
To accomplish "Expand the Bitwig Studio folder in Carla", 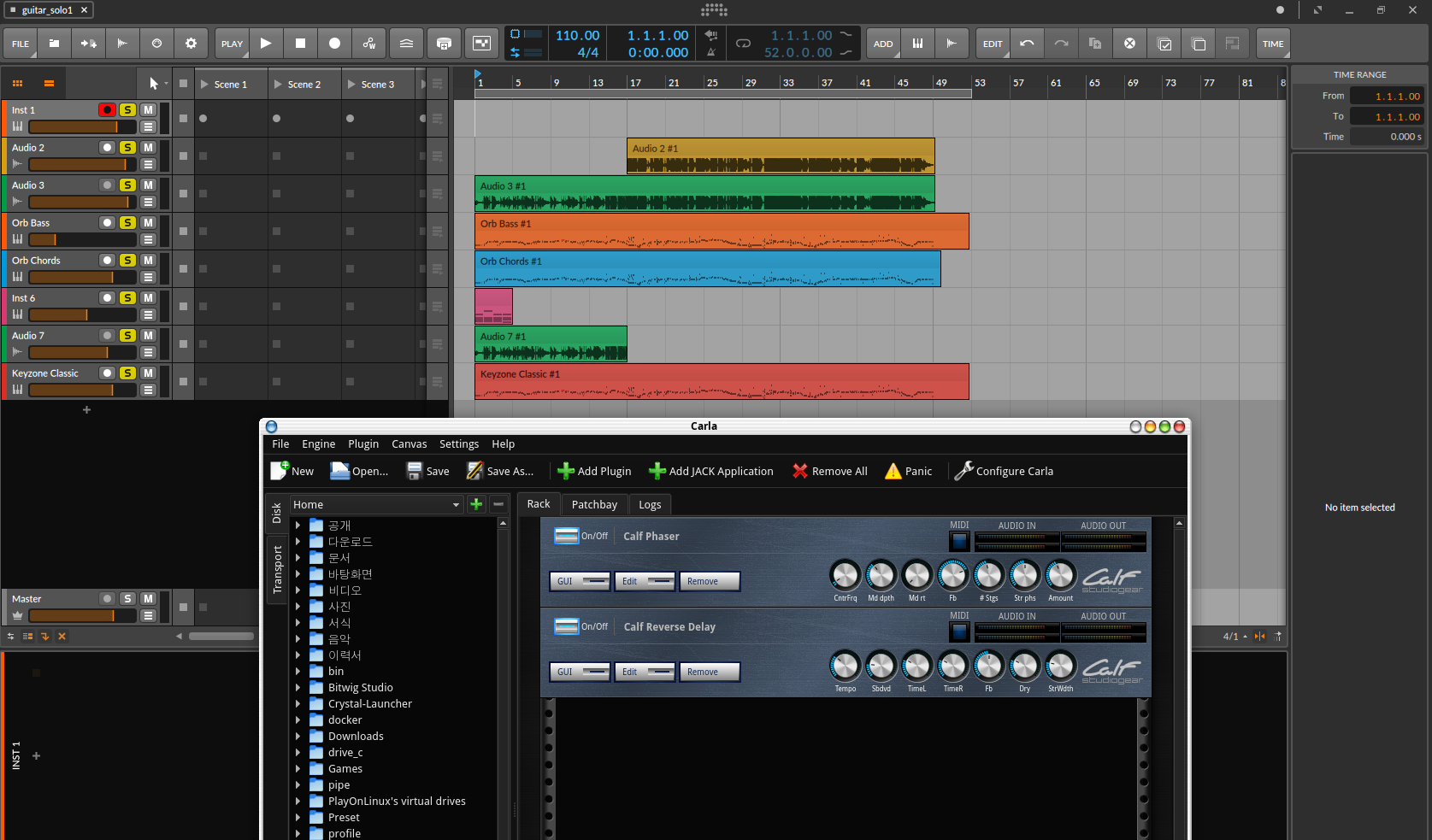I will pyautogui.click(x=298, y=687).
